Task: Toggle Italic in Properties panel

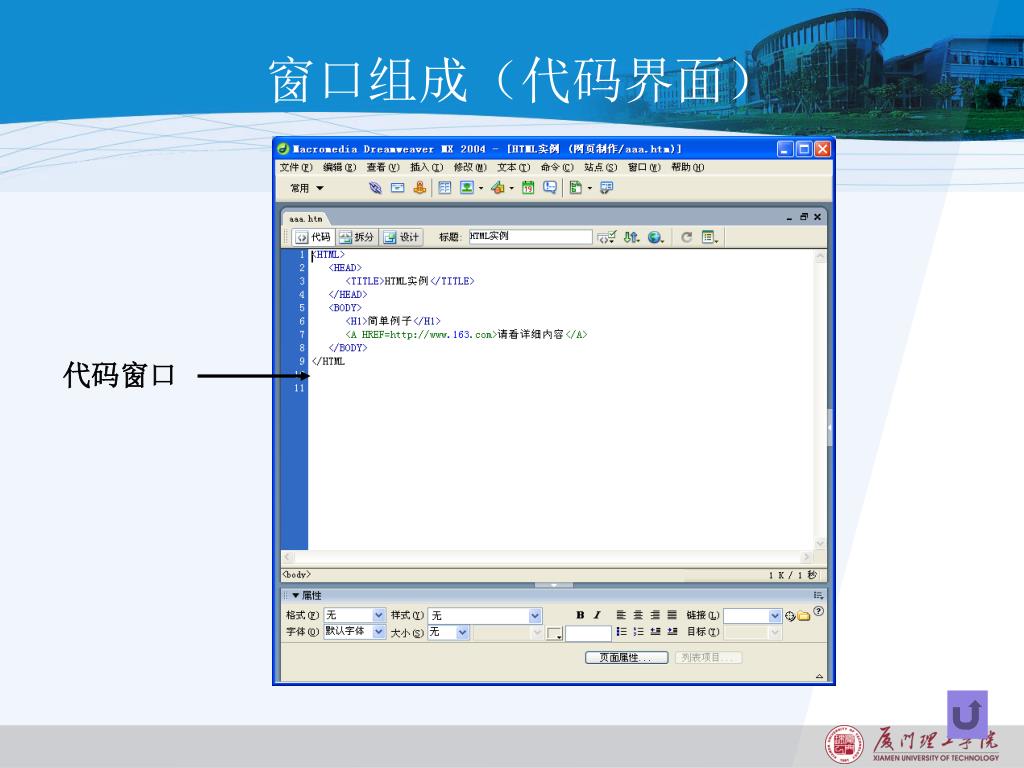Action: [x=597, y=615]
